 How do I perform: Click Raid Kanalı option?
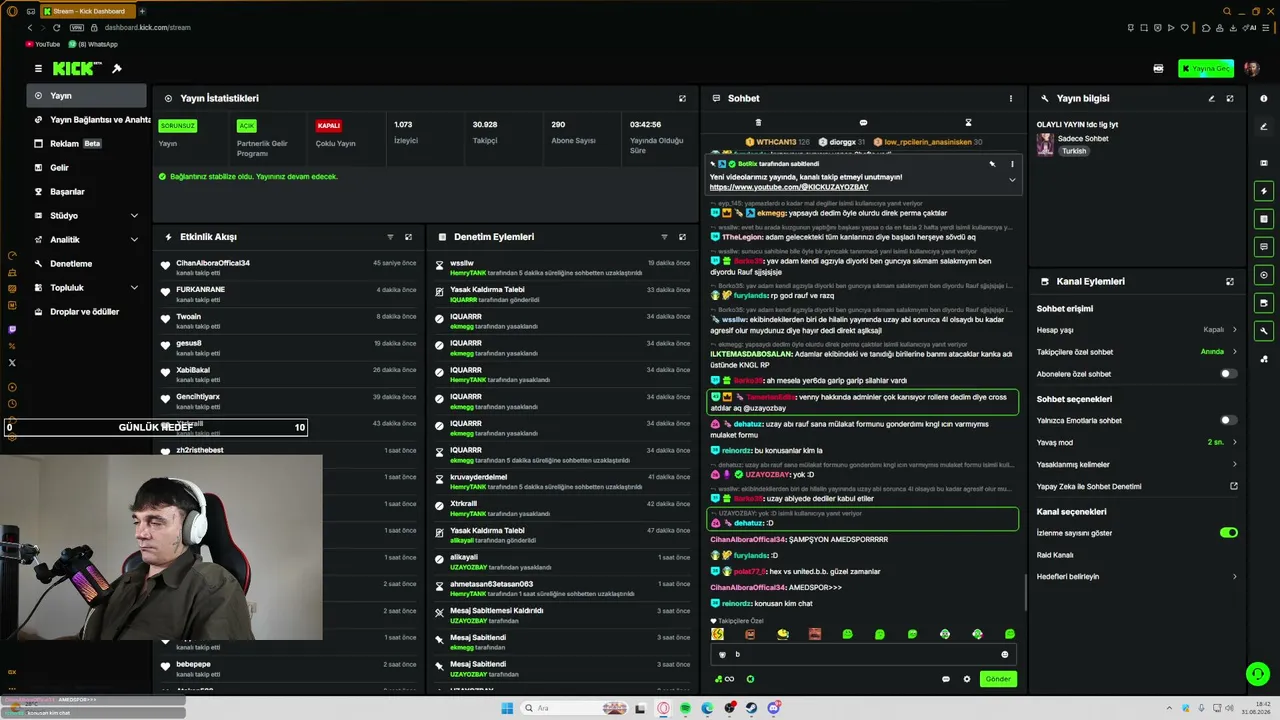tap(1055, 555)
